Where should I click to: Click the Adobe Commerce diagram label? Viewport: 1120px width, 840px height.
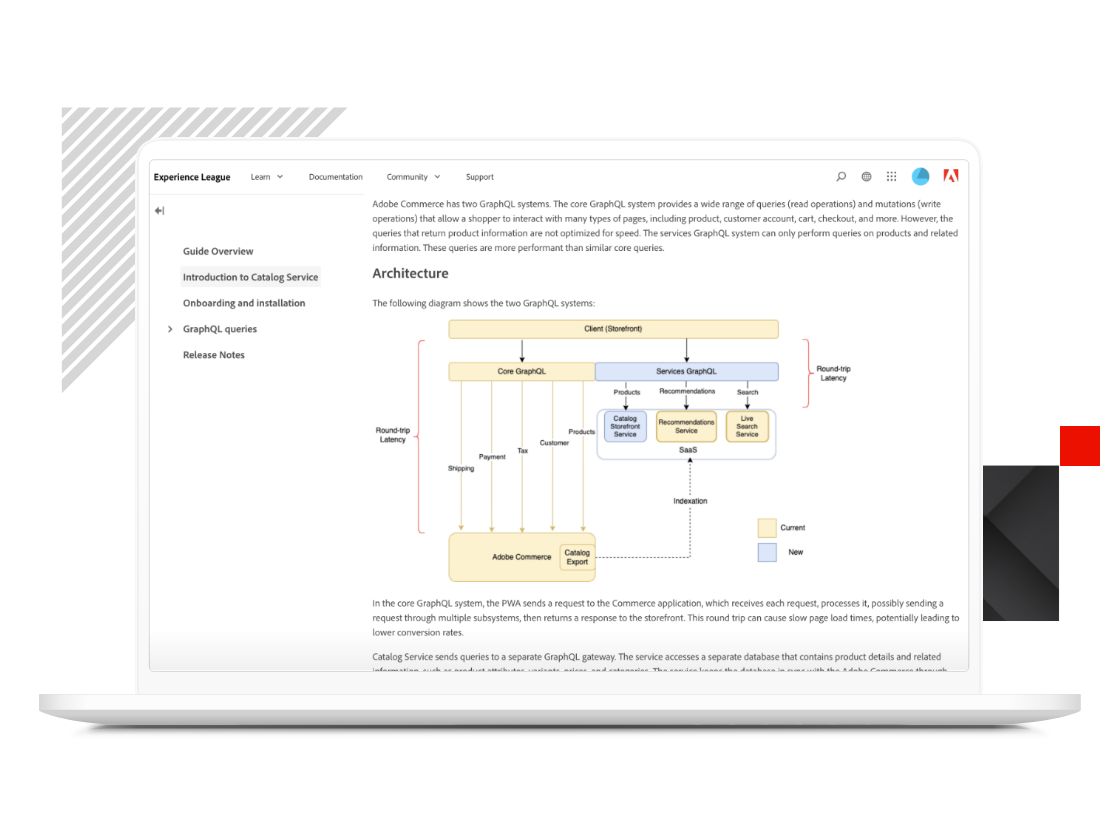click(521, 557)
